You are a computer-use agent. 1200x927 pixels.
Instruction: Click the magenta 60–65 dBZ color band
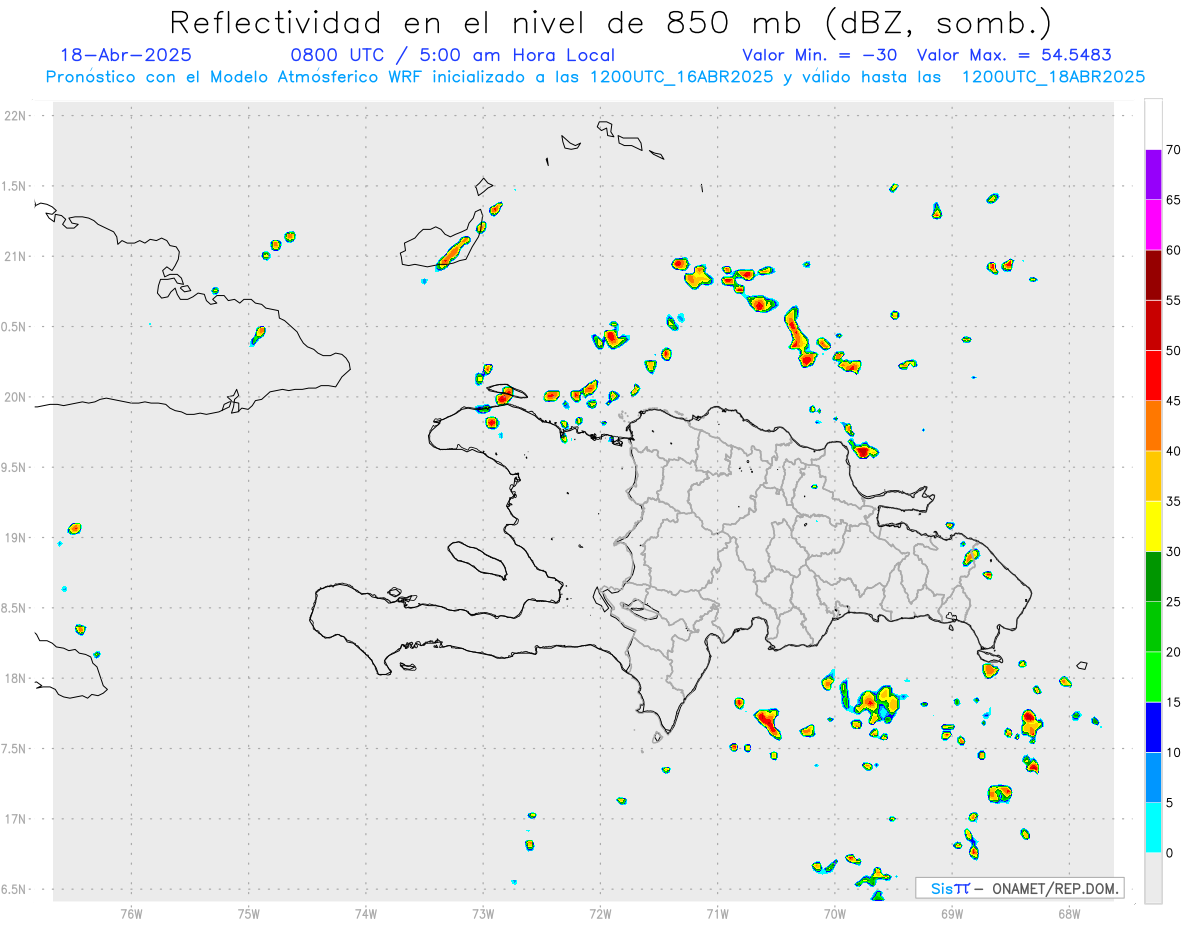(x=1153, y=225)
